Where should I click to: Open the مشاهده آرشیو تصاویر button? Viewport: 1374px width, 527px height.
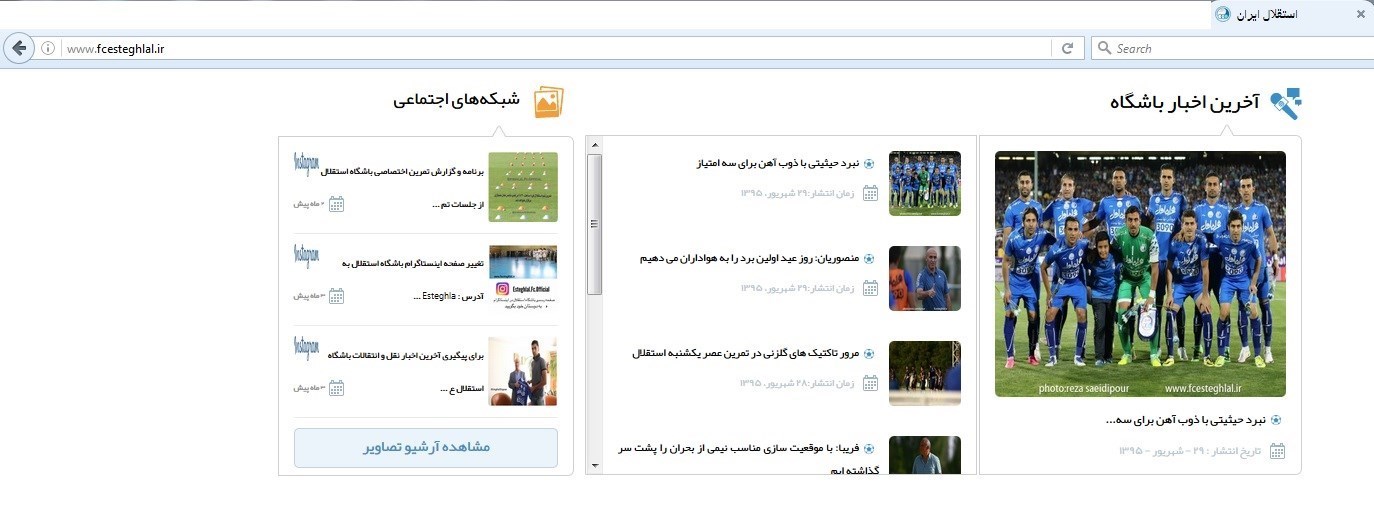click(426, 447)
